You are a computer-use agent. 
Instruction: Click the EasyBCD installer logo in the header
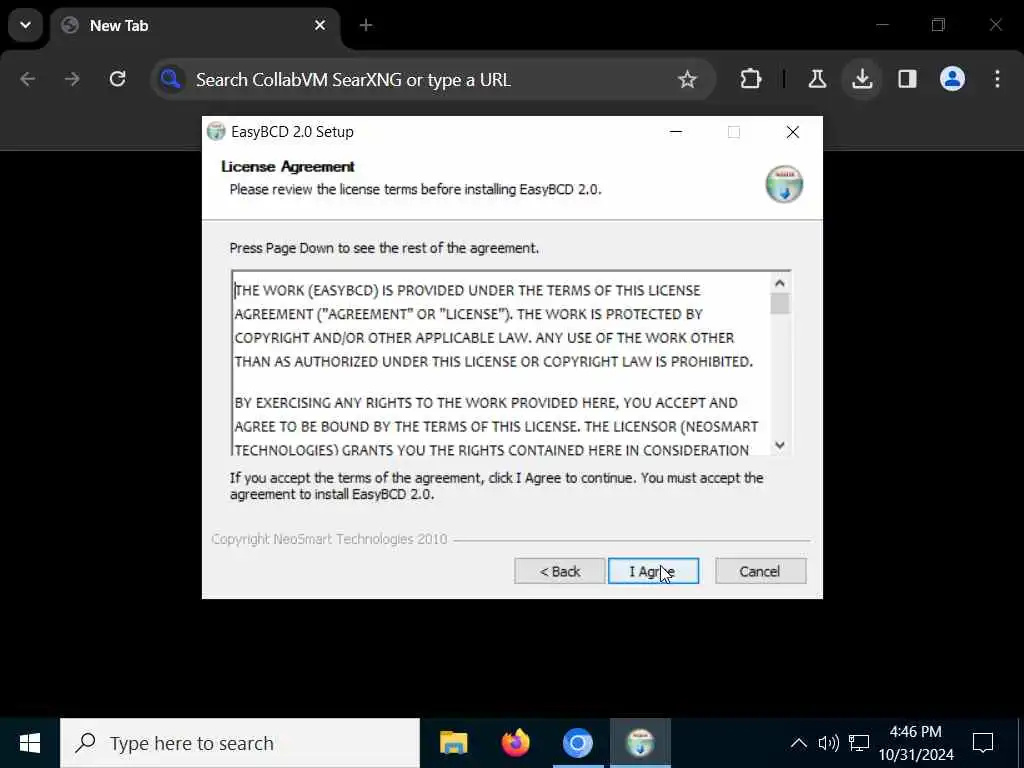click(x=784, y=184)
